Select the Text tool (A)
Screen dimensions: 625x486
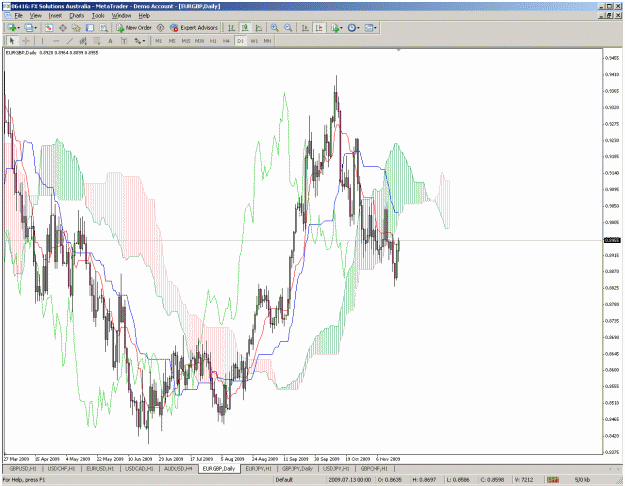(110, 41)
